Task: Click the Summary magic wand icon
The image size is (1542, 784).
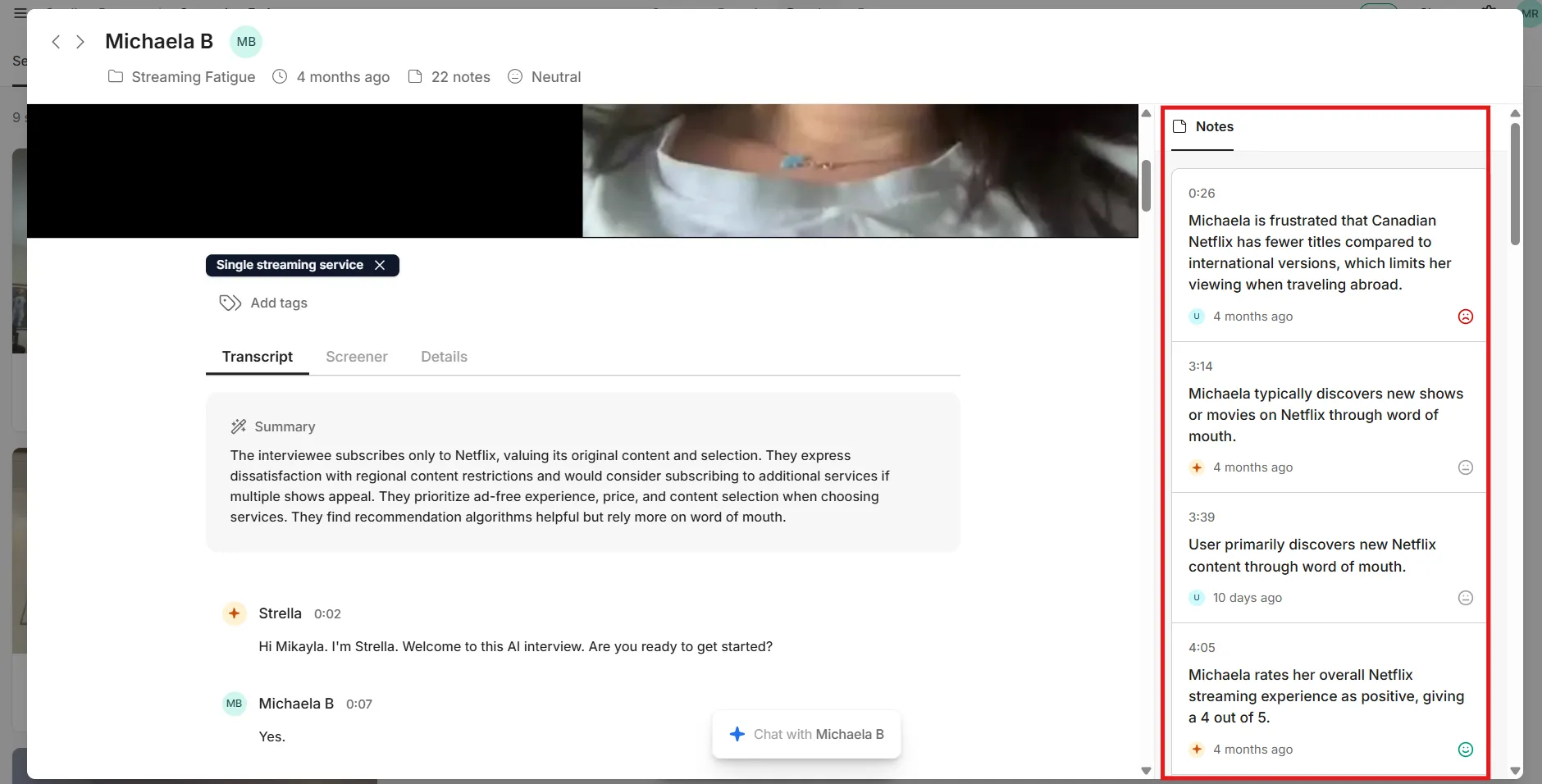Action: pos(239,426)
